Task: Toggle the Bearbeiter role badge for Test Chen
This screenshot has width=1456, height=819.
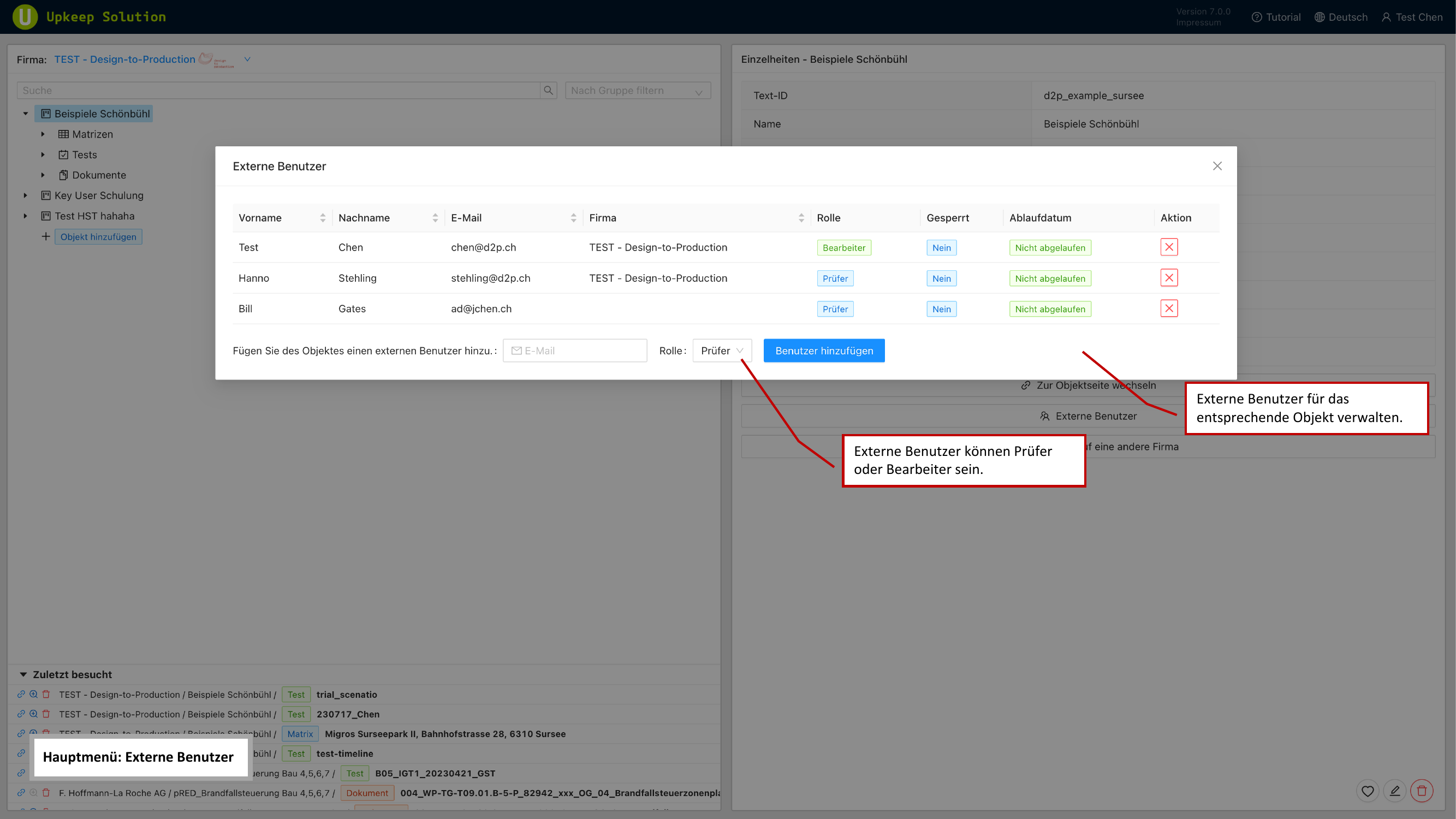Action: [x=843, y=247]
